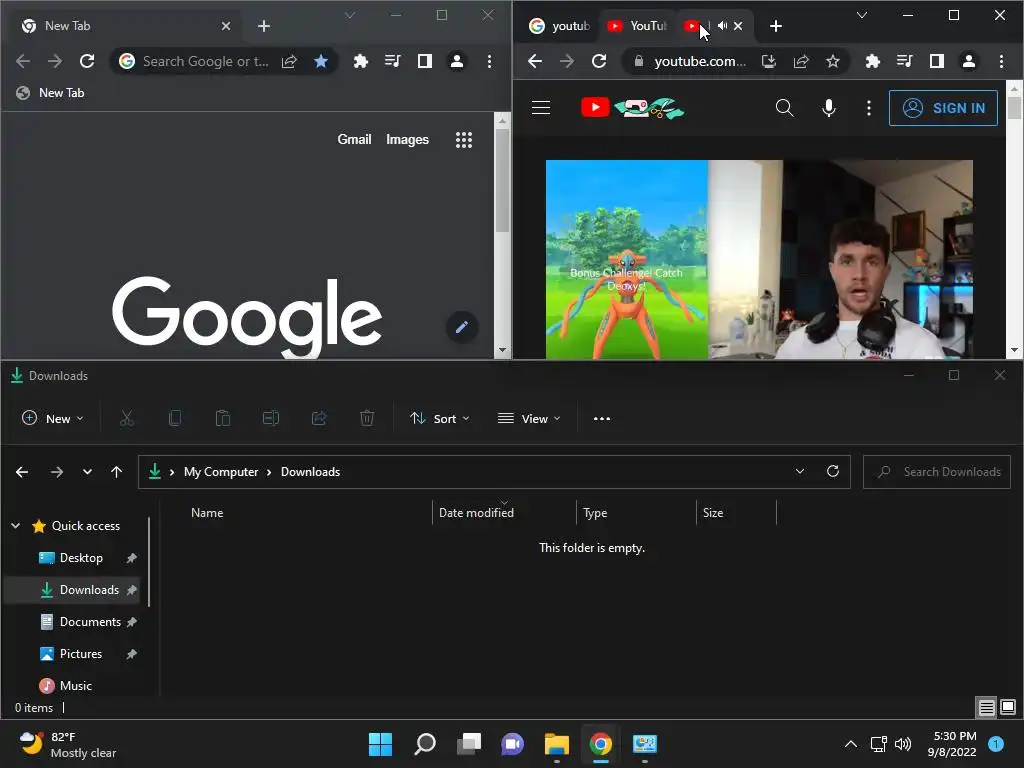Image resolution: width=1024 pixels, height=768 pixels.
Task: Start YouTube voice search microphone
Action: pos(829,108)
